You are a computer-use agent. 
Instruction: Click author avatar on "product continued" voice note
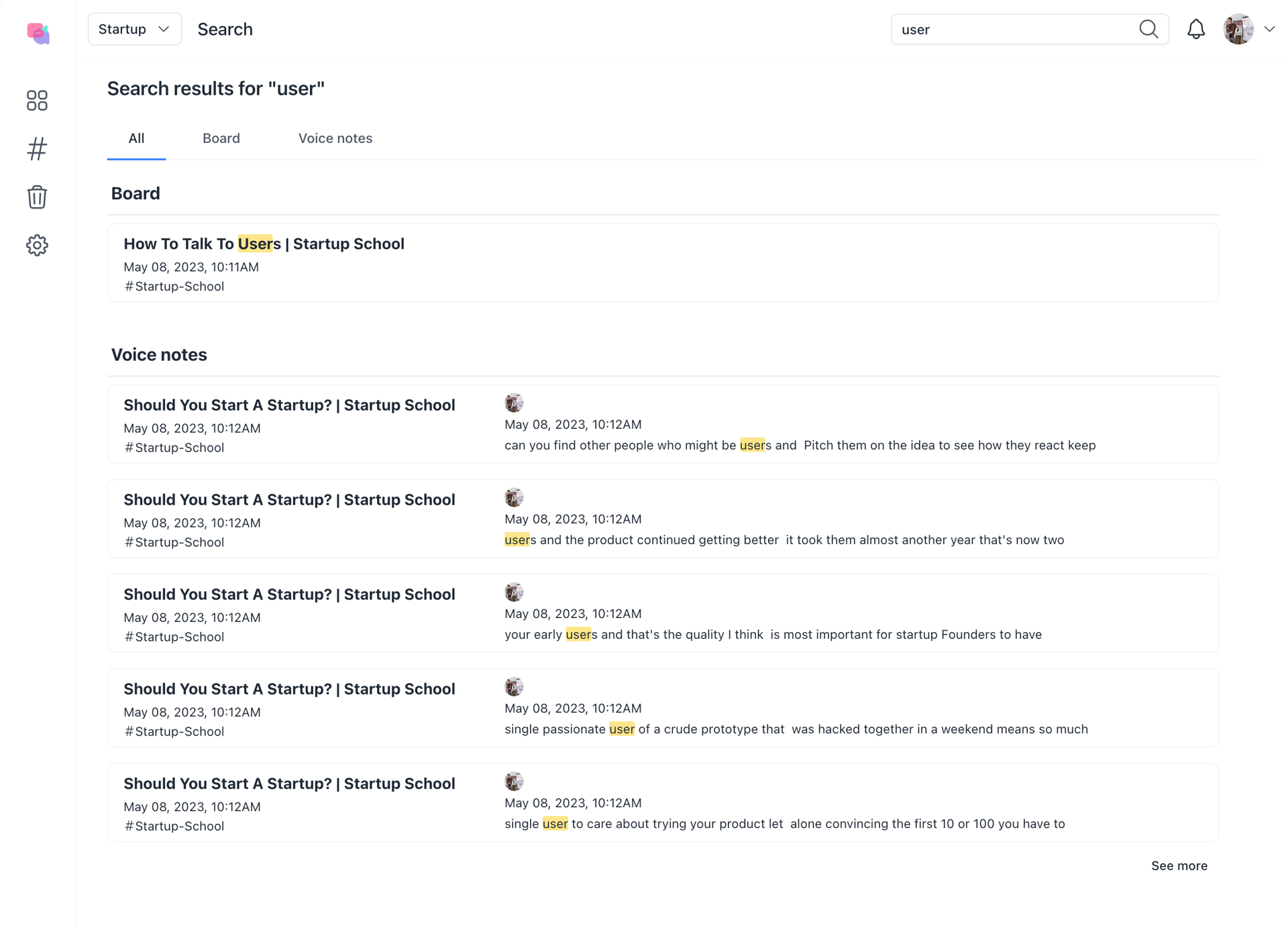[514, 497]
